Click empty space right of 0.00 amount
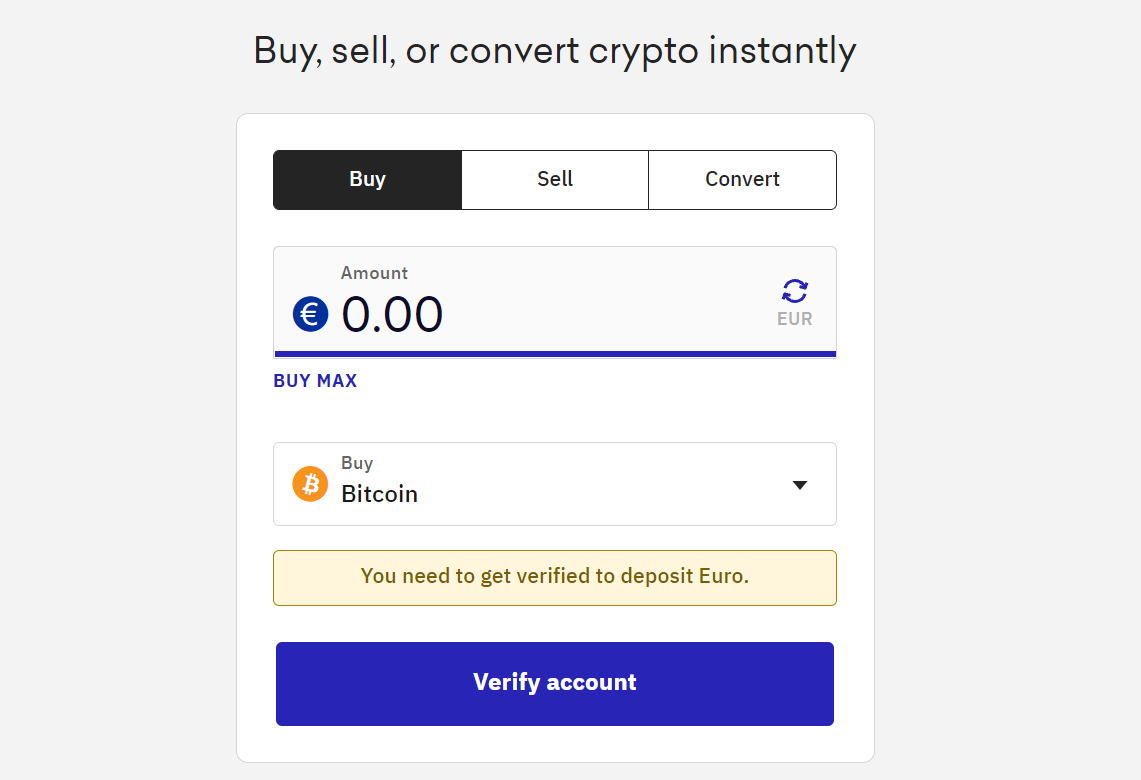Viewport: 1141px width, 780px height. coord(600,315)
